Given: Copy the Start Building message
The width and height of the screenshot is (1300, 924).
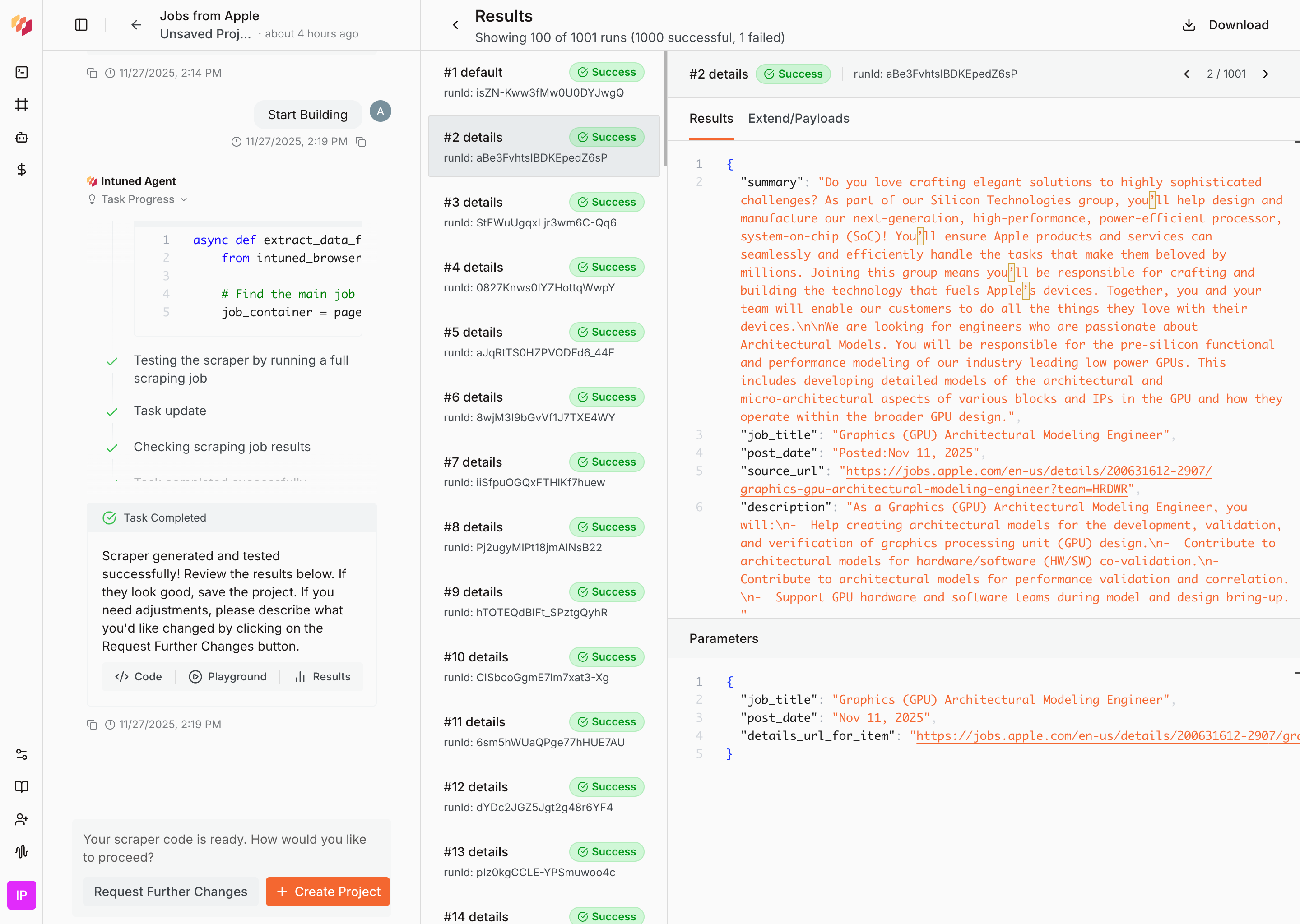Looking at the screenshot, I should point(361,142).
